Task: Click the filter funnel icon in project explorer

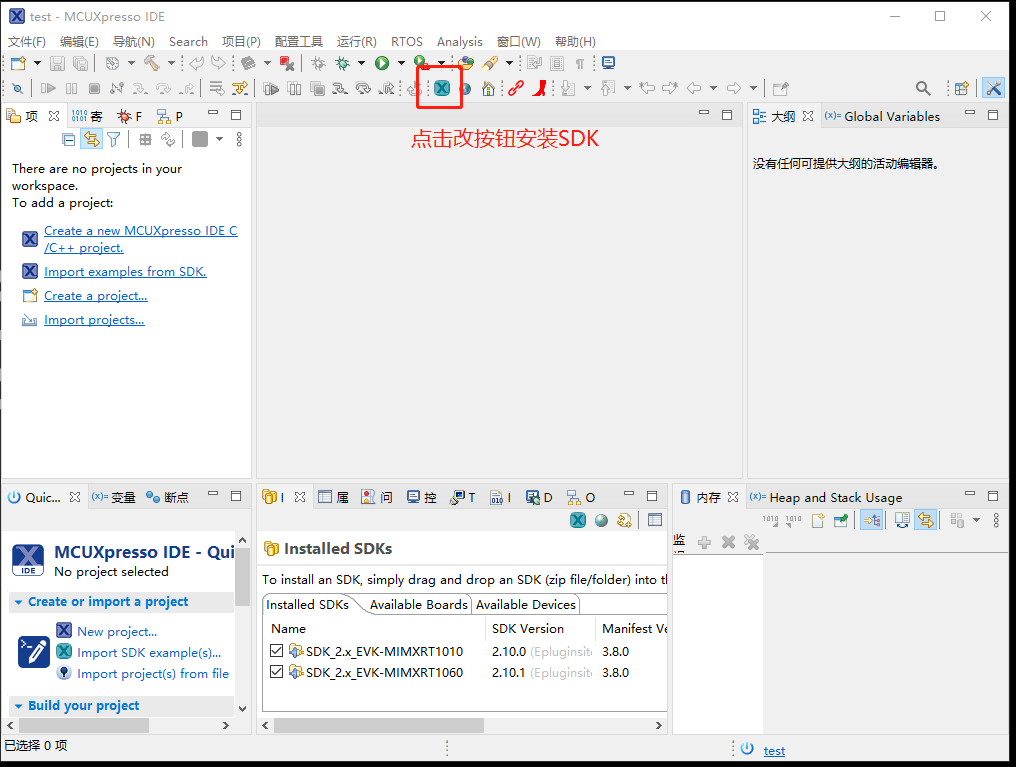Action: click(113, 139)
